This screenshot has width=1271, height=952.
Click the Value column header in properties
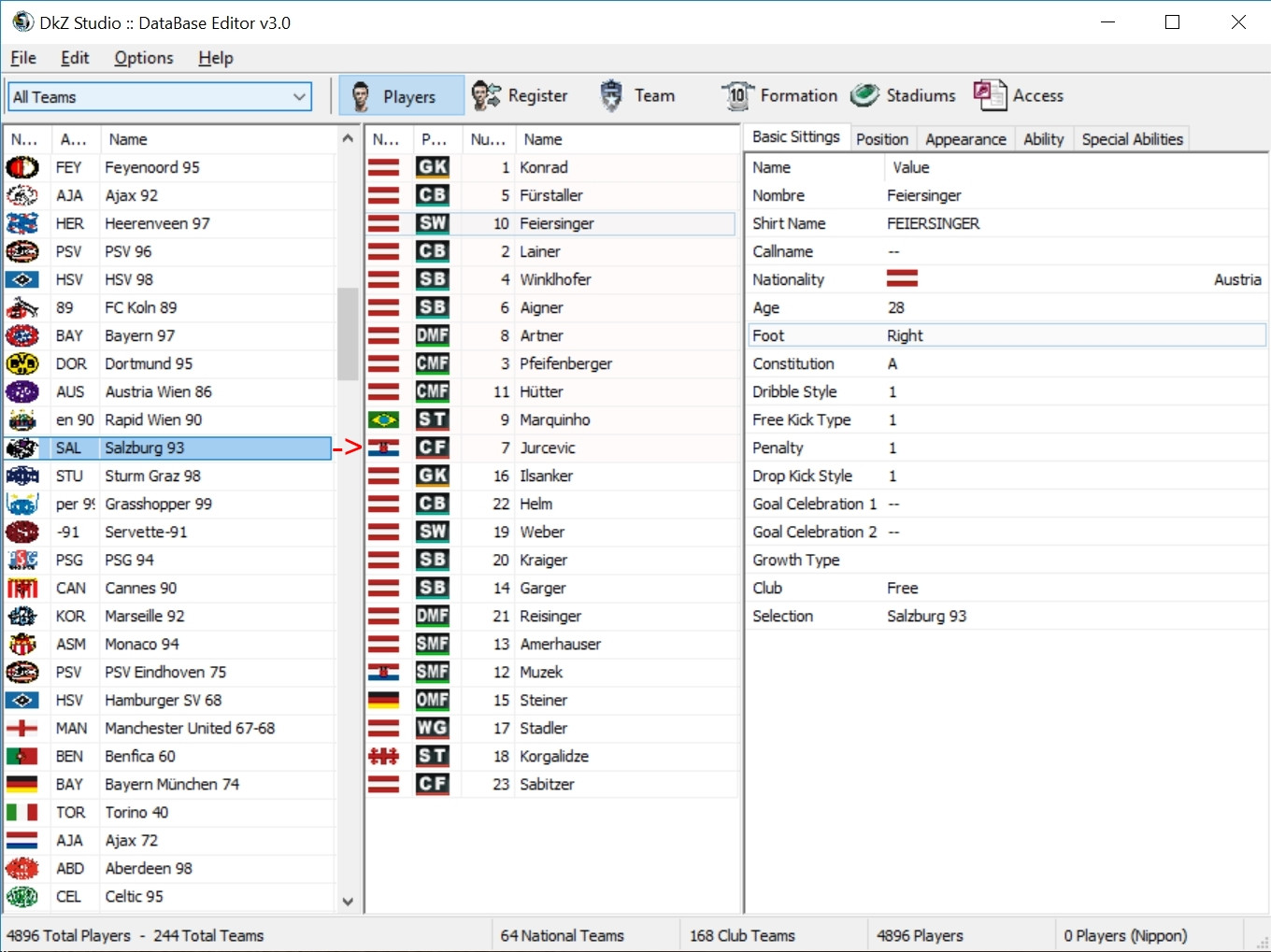click(1075, 167)
